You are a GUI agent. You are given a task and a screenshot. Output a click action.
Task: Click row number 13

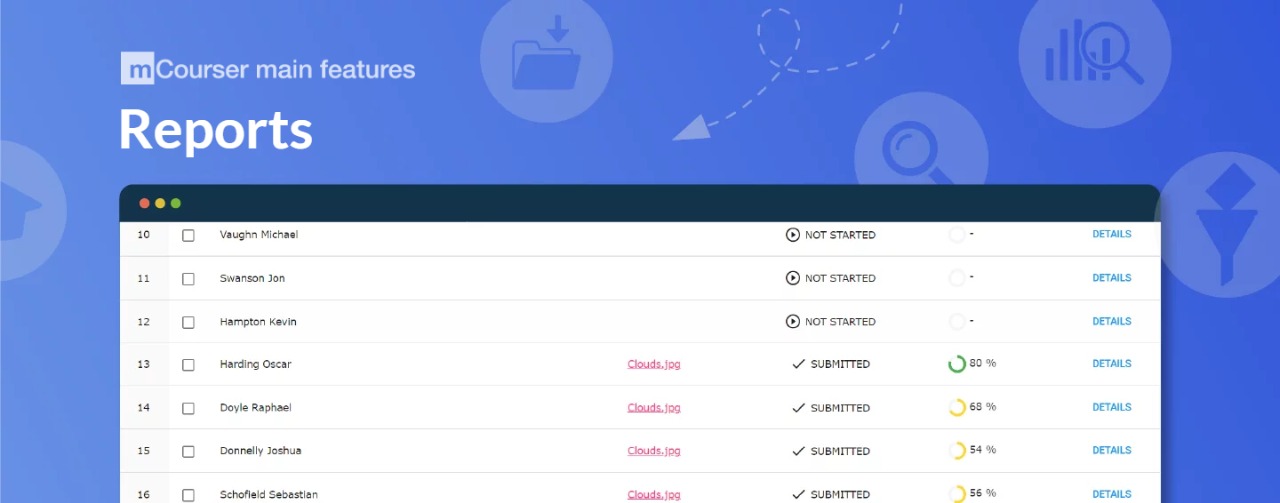tap(144, 365)
